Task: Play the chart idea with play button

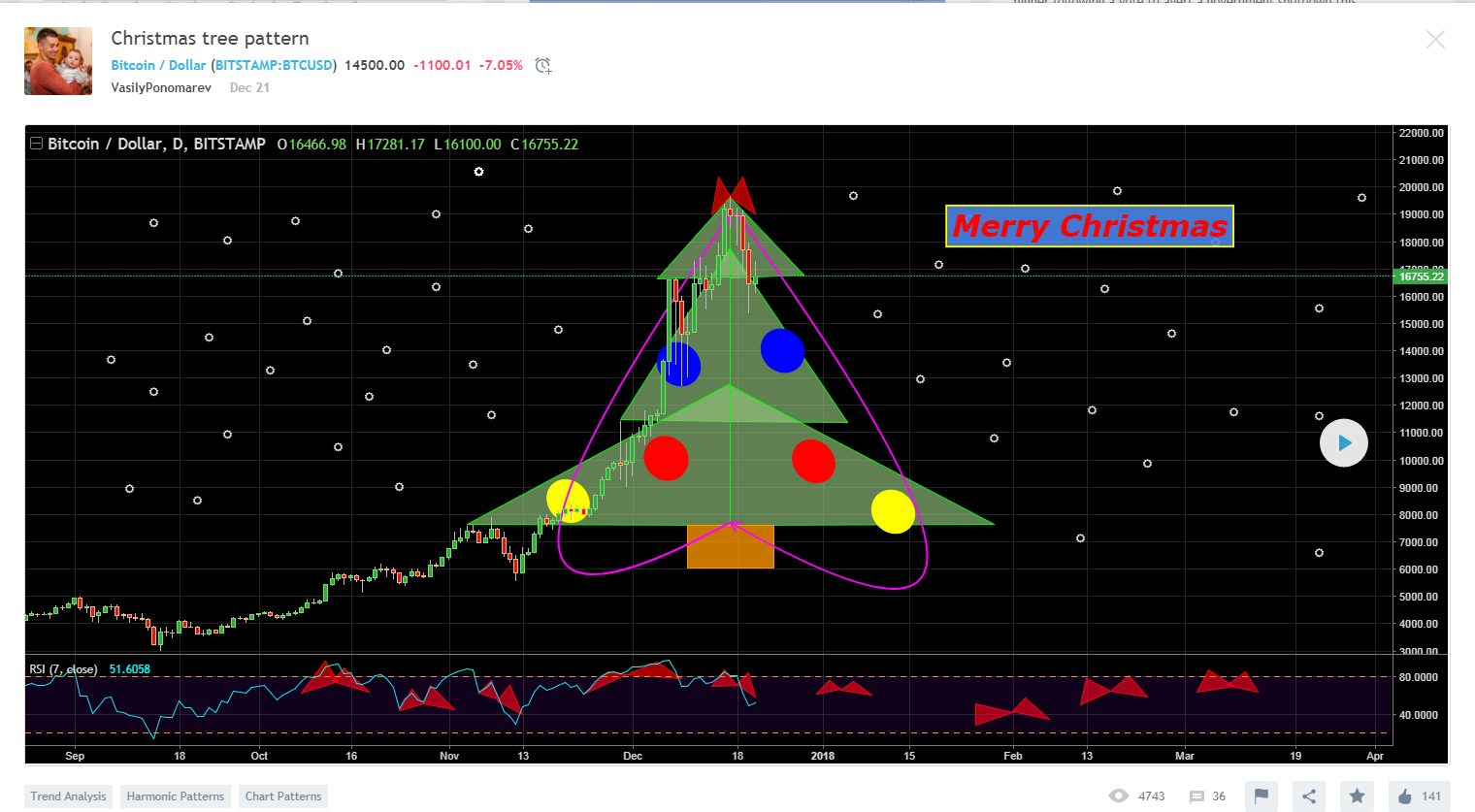Action: tap(1344, 442)
